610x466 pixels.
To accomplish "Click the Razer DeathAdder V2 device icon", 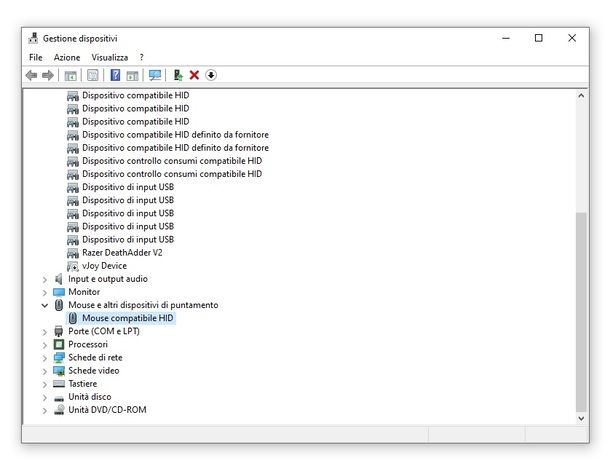I will click(x=73, y=253).
